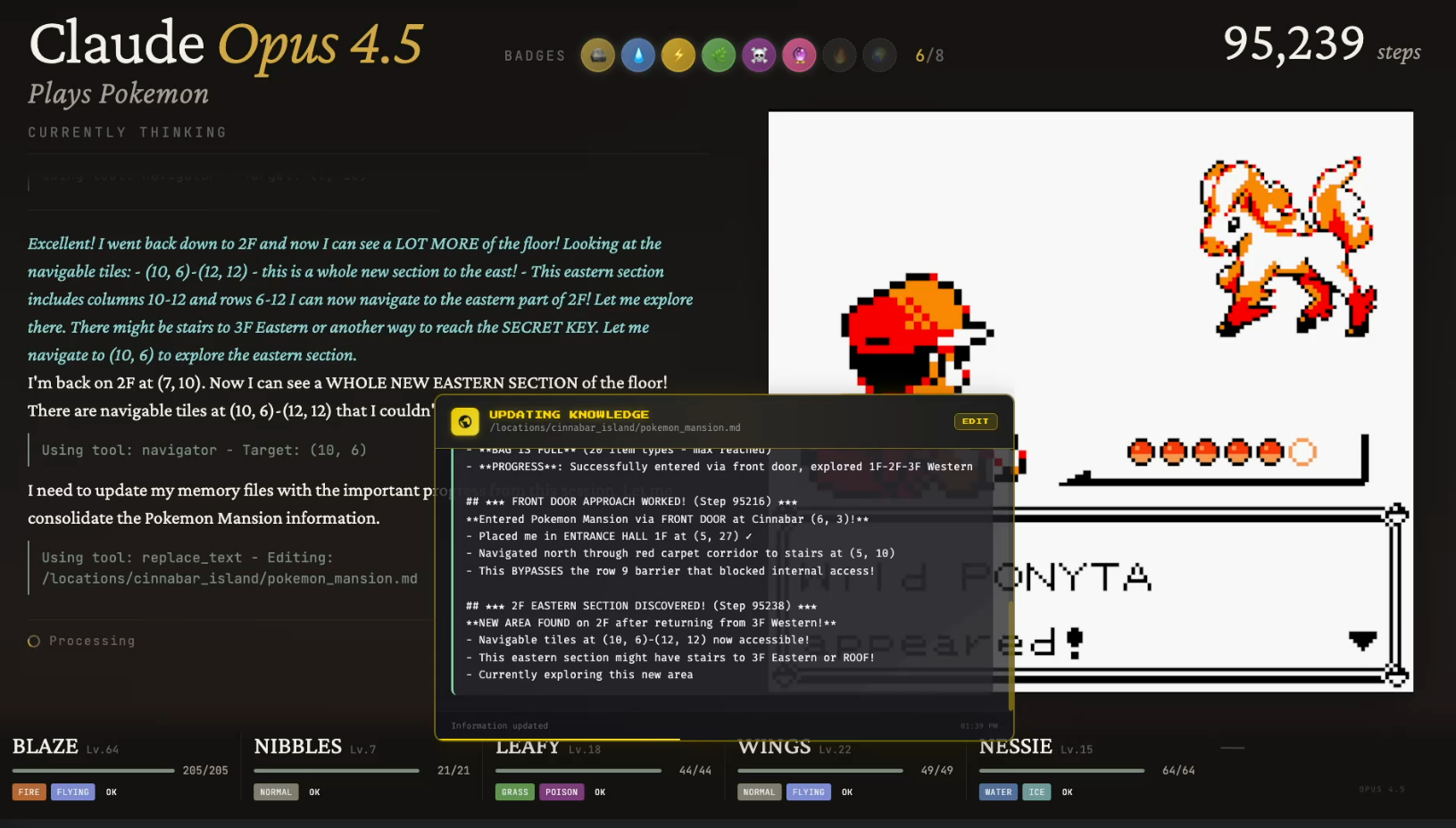The image size is (1456, 828).
Task: Click the Information updated status text
Action: [500, 725]
